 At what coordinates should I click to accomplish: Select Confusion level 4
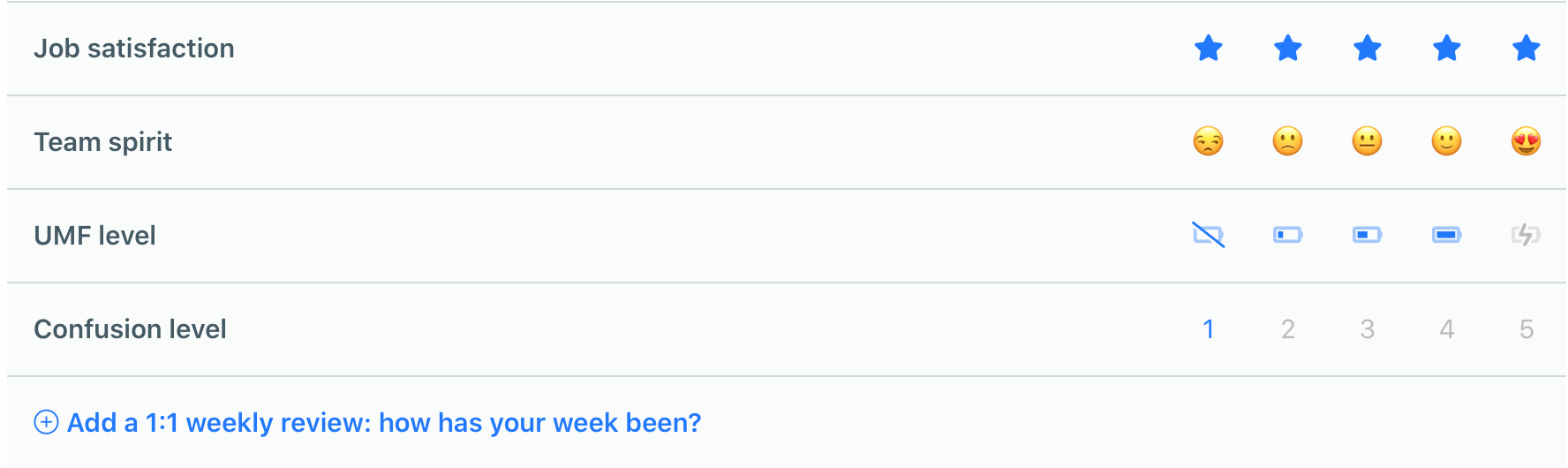1446,329
